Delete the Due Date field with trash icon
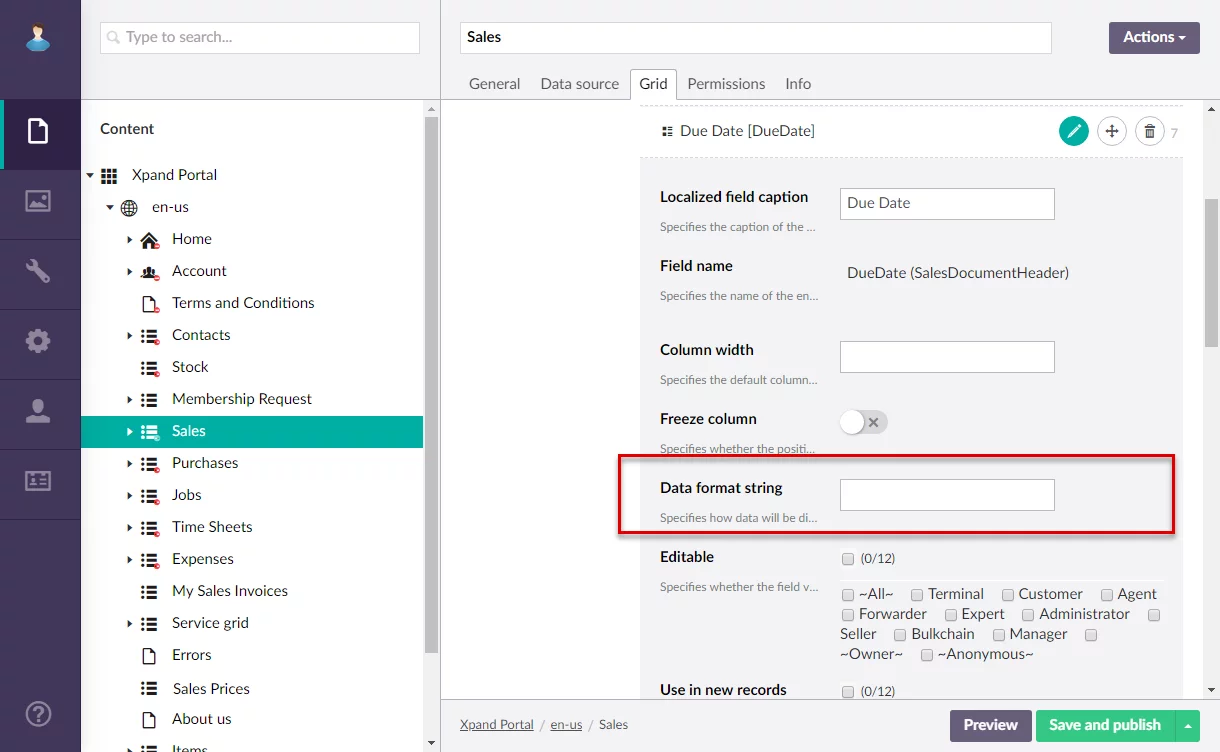1220x752 pixels. [1150, 131]
